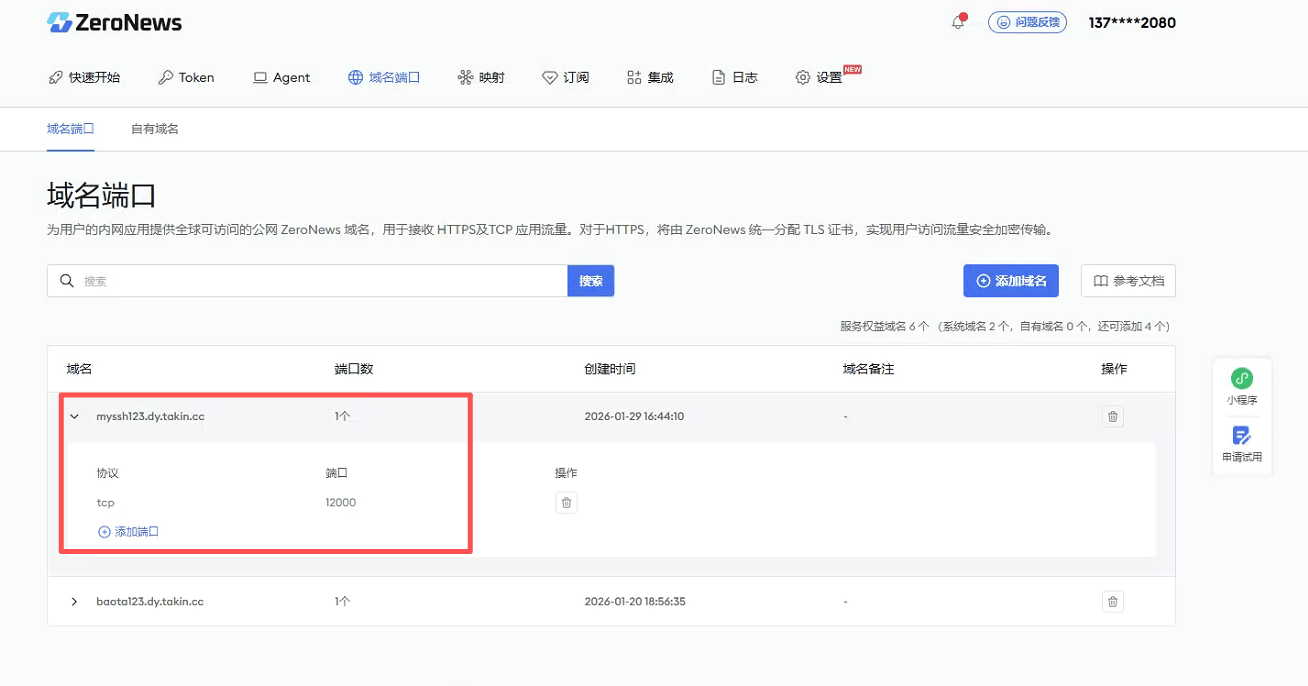This screenshot has height=686, width=1308.
Task: Expand the baota123.dy.takin.cc row
Action: pyautogui.click(x=74, y=601)
